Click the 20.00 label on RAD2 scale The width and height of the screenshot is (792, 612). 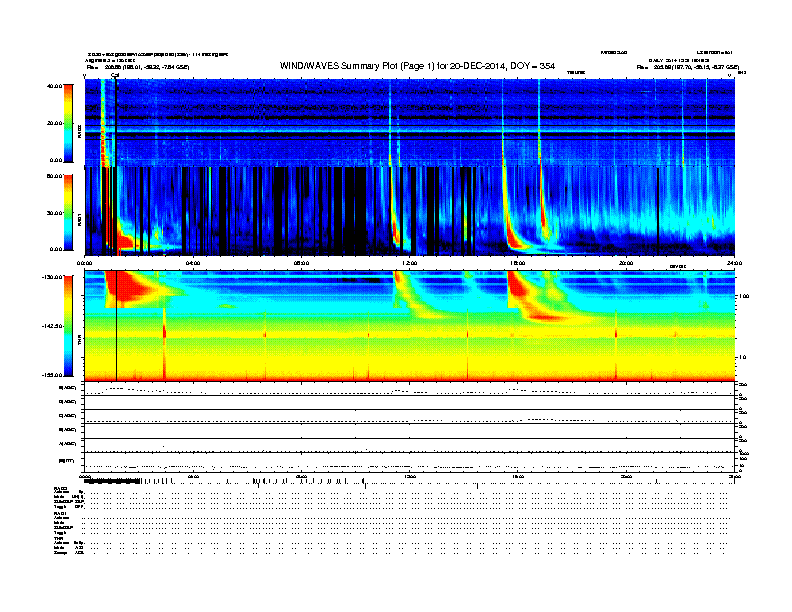point(54,123)
